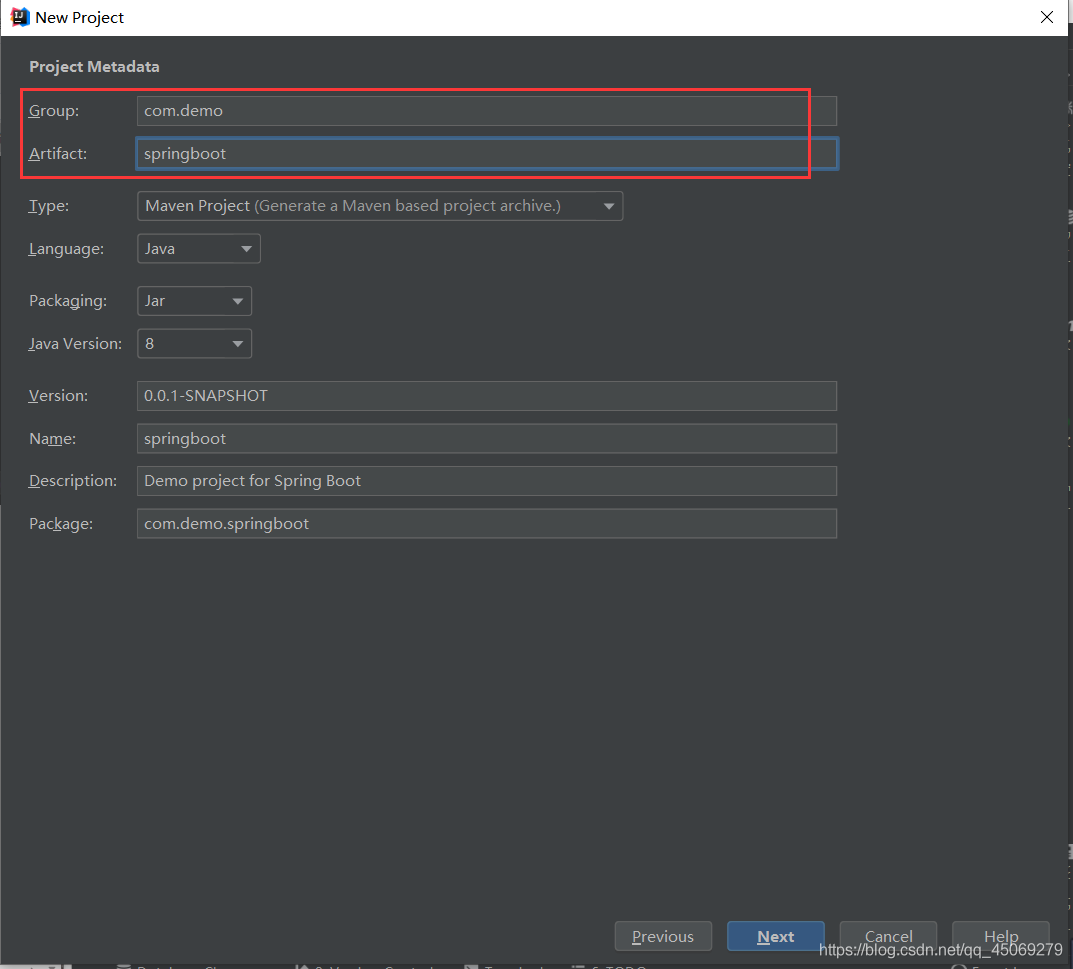Click the Artifact input field
Screen dimensions: 1073x969
(x=486, y=154)
